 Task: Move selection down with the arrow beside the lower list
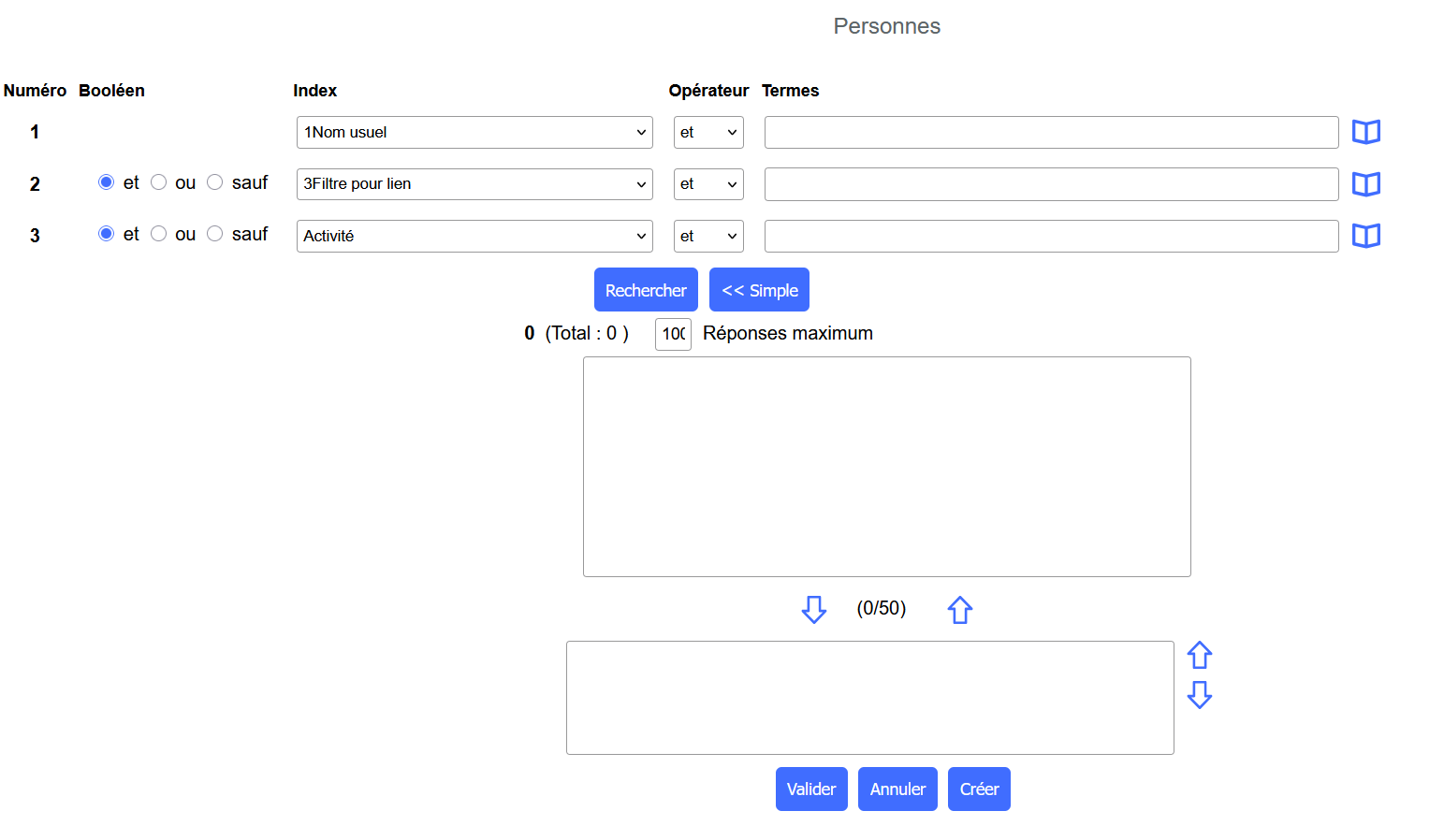pos(1199,694)
